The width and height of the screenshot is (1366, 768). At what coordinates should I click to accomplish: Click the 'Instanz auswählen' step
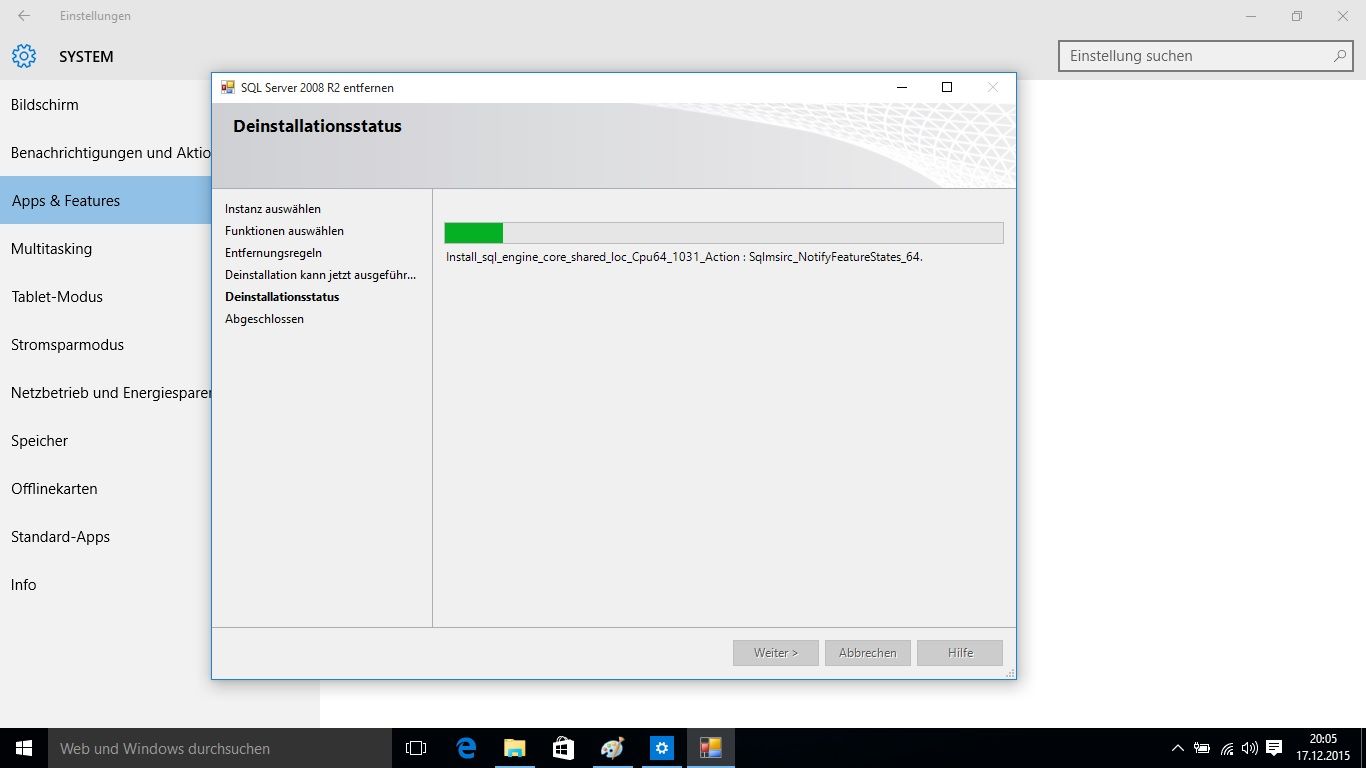point(273,209)
